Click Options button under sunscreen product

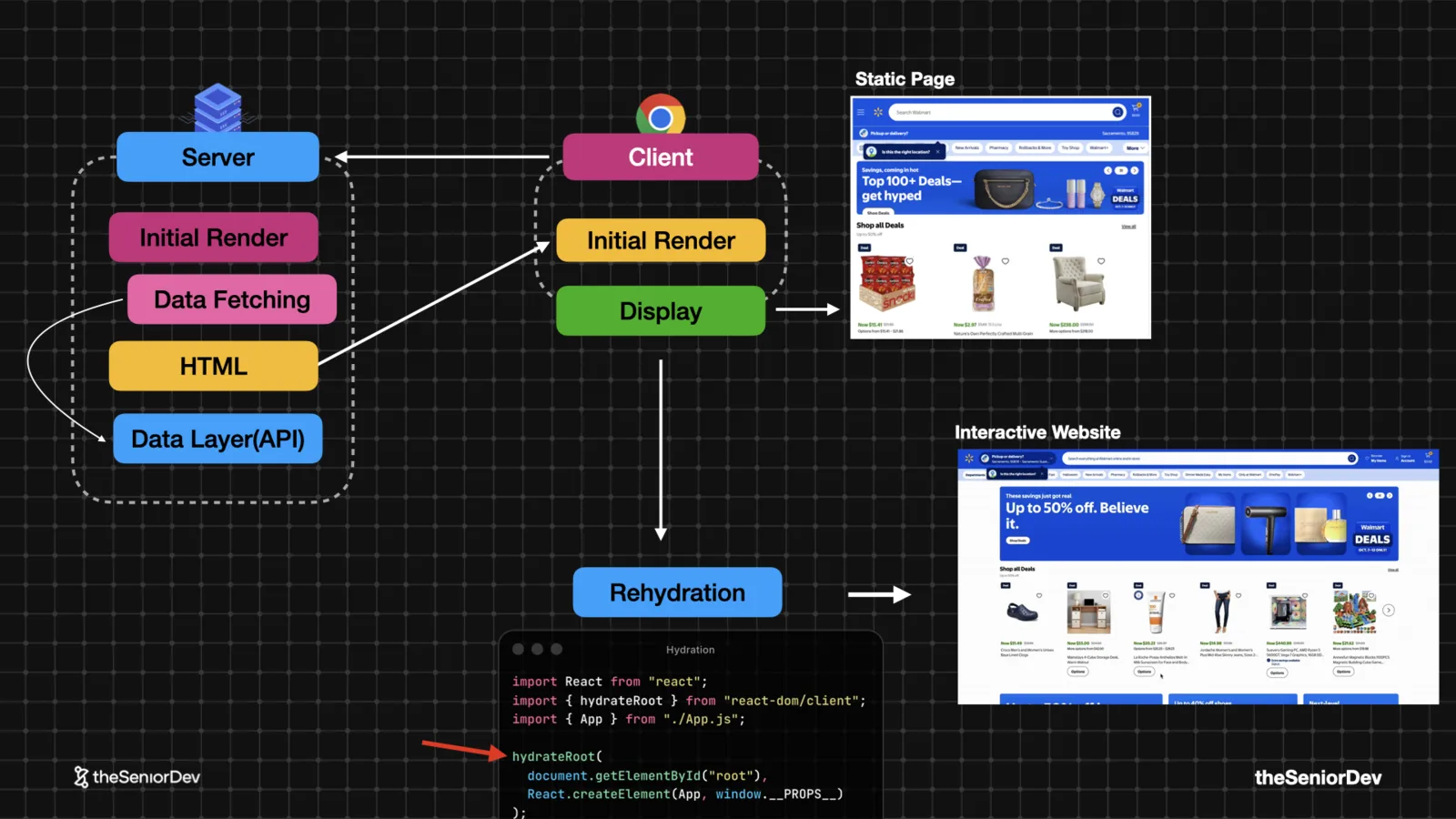tap(1145, 672)
